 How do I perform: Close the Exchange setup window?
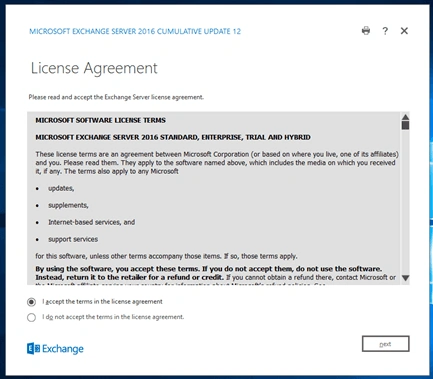click(x=404, y=31)
